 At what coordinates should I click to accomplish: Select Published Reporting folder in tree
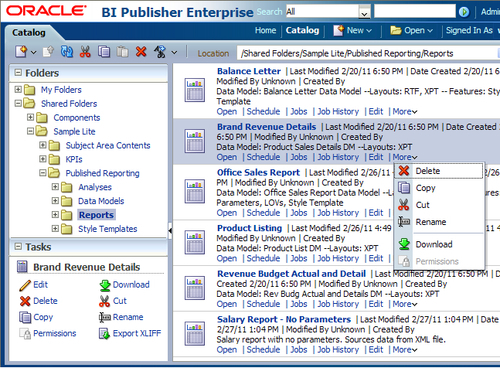tap(102, 173)
